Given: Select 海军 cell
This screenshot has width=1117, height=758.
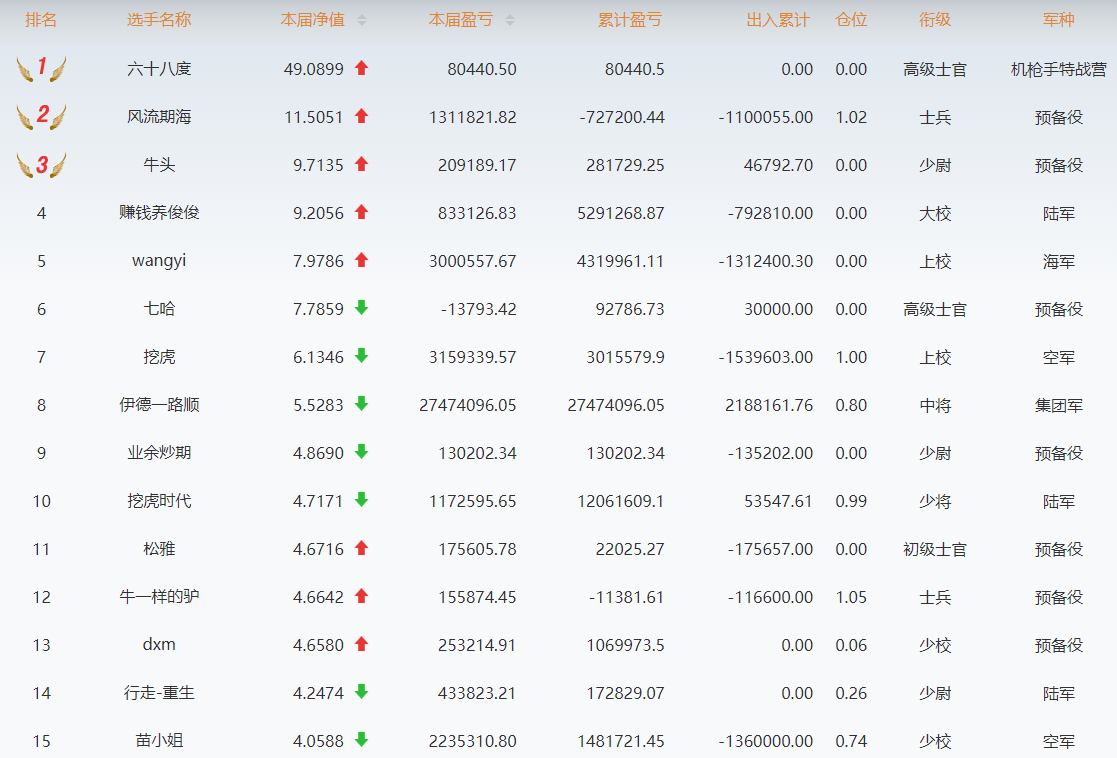Looking at the screenshot, I should [1059, 261].
